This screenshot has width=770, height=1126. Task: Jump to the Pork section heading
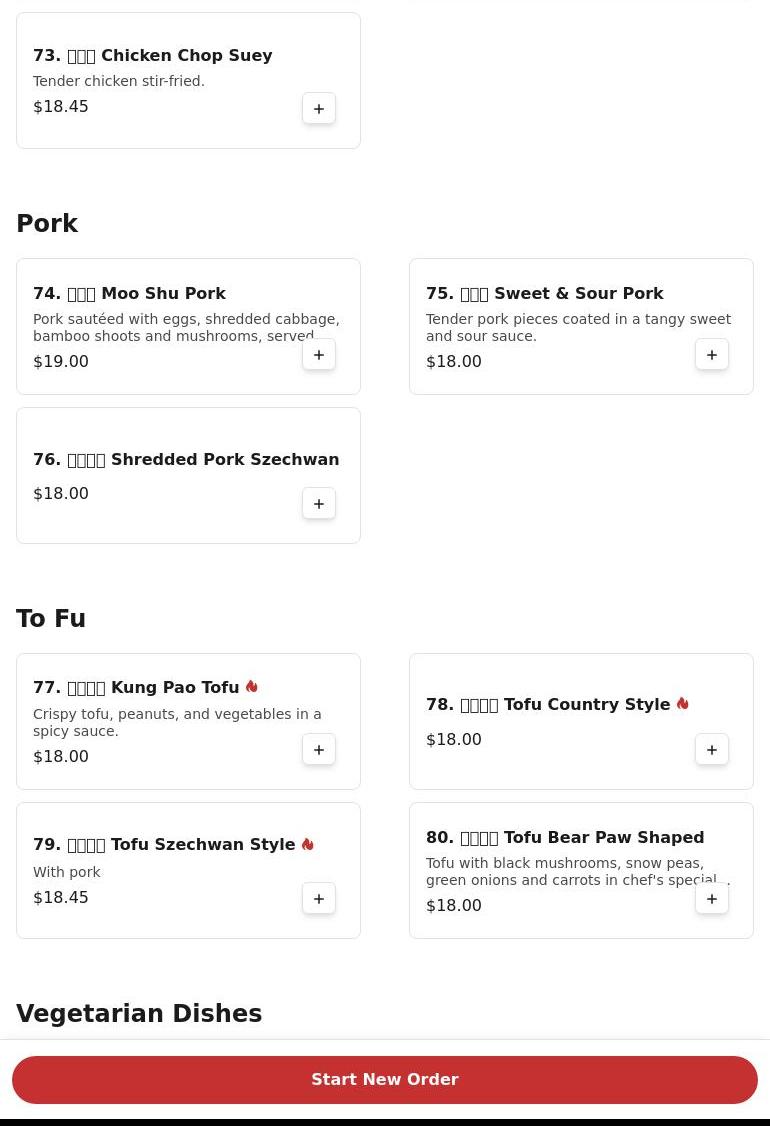[47, 224]
